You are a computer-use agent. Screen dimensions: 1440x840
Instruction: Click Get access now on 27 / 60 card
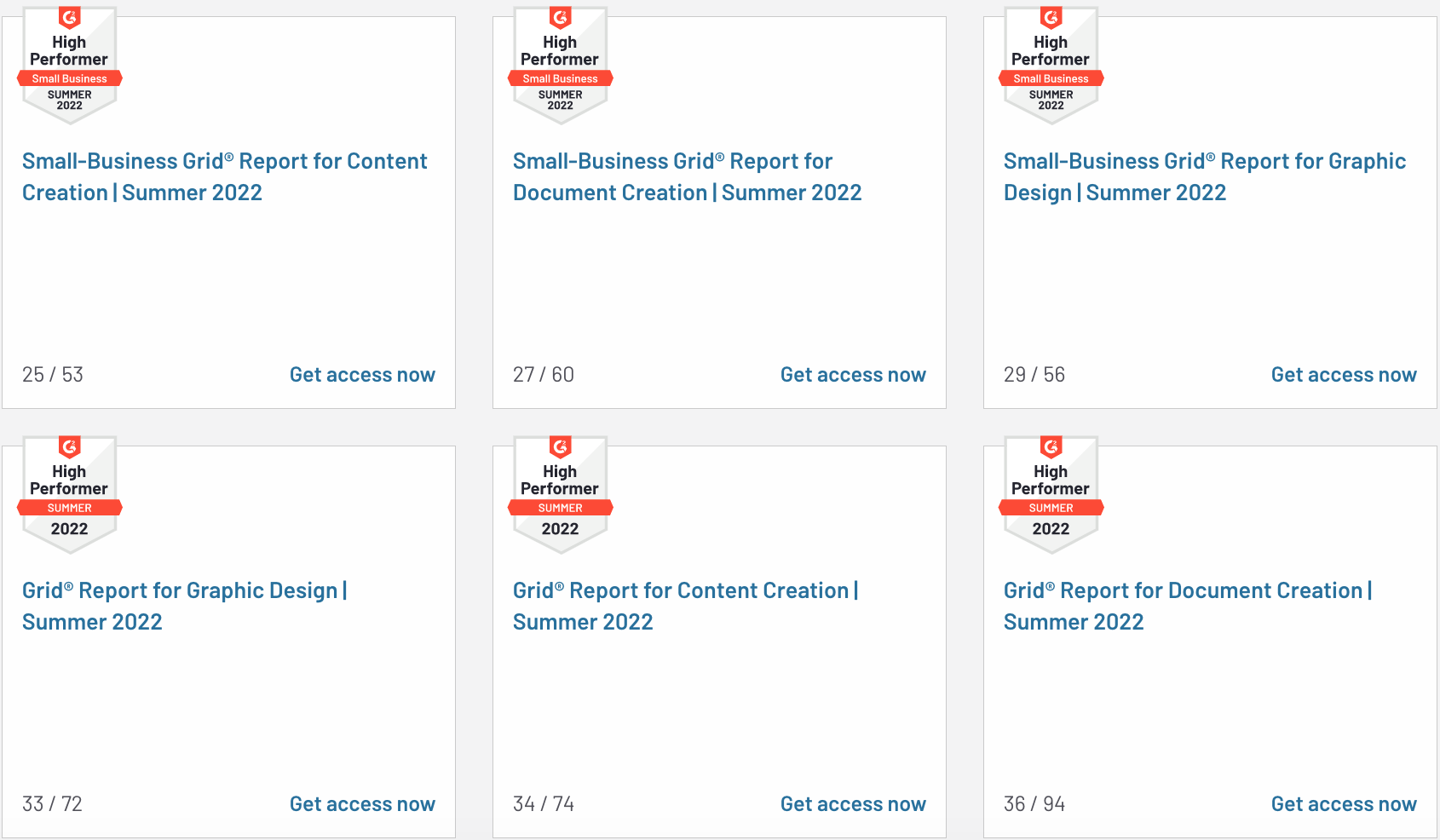(853, 375)
